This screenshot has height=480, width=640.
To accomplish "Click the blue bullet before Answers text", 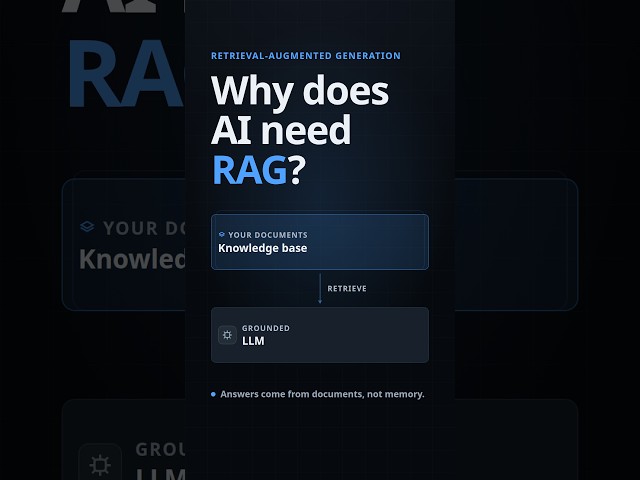I will [x=213, y=394].
